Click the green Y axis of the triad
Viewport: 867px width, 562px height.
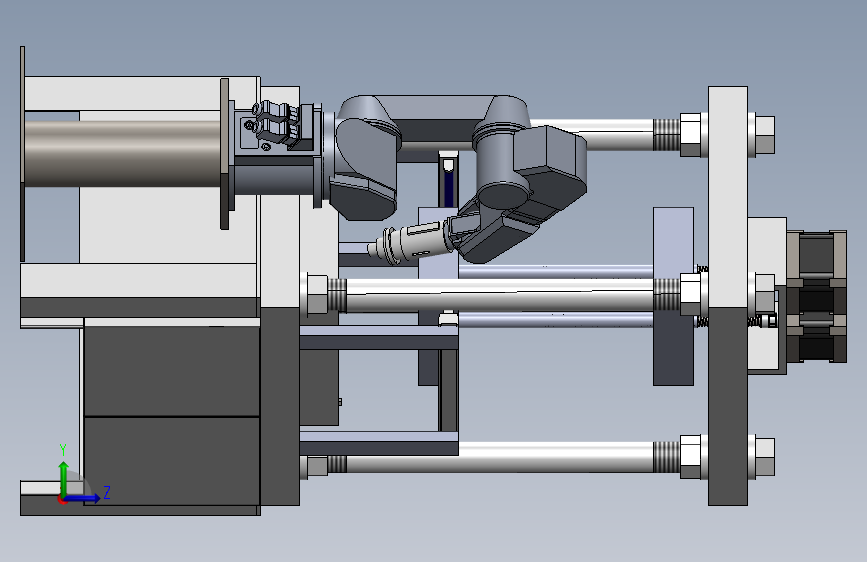pyautogui.click(x=63, y=478)
